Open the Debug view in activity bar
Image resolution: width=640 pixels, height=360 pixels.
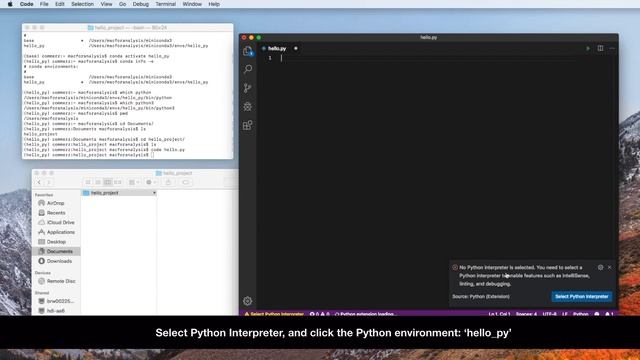248,107
